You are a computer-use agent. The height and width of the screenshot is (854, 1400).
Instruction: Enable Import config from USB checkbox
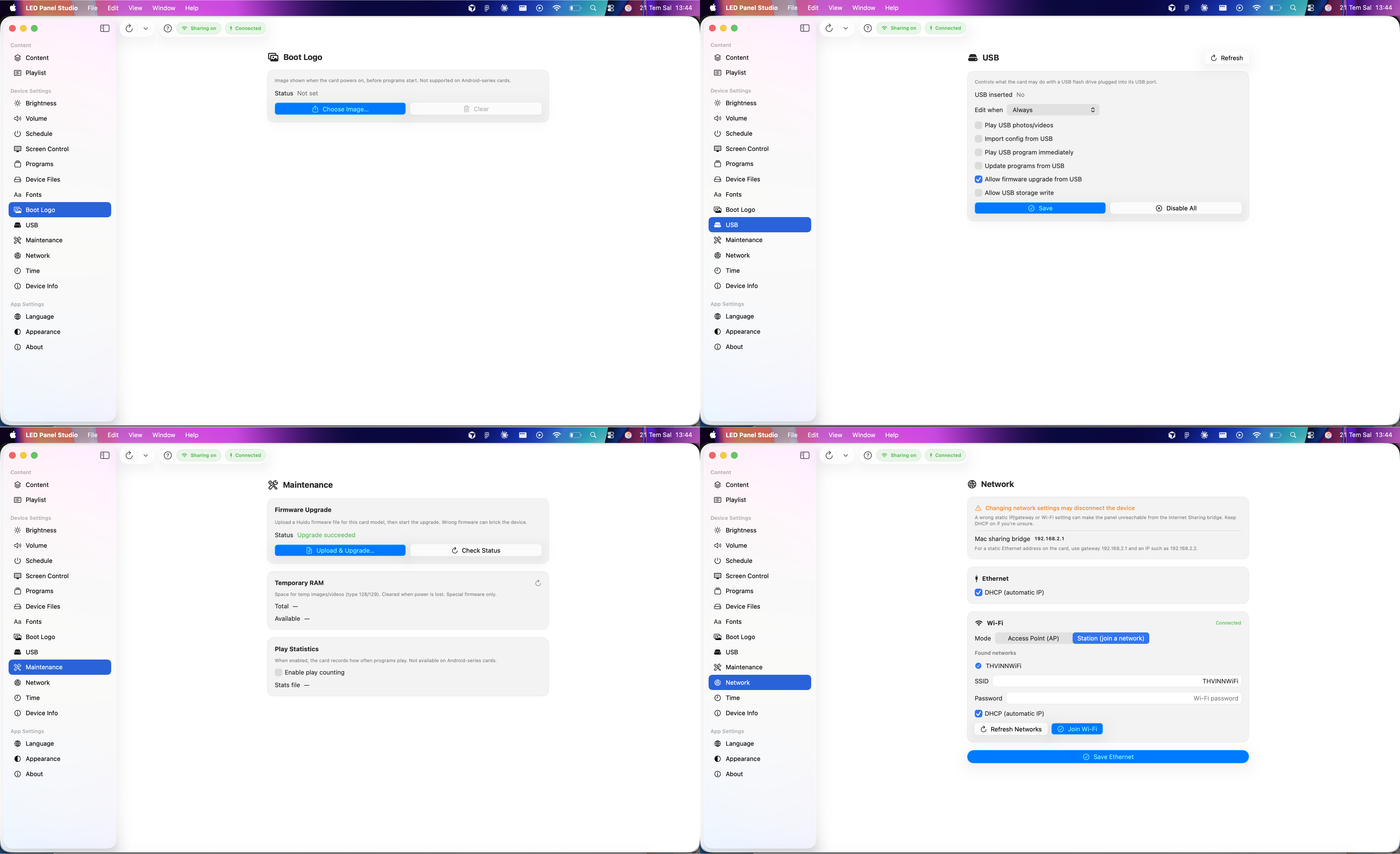pos(978,139)
